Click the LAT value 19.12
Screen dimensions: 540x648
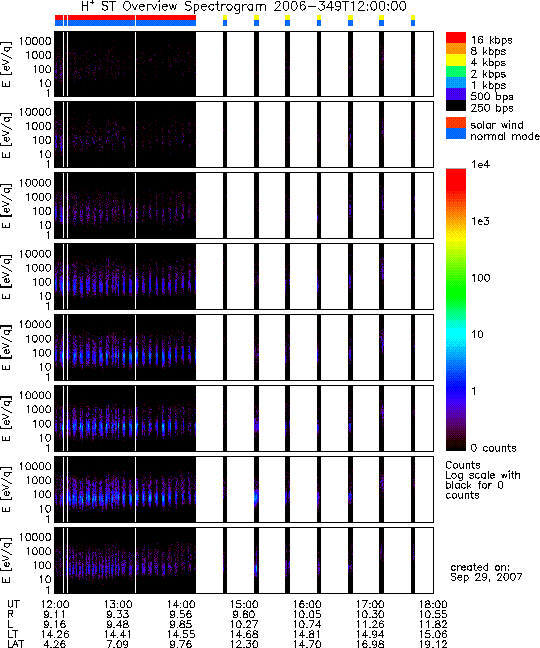(x=433, y=643)
